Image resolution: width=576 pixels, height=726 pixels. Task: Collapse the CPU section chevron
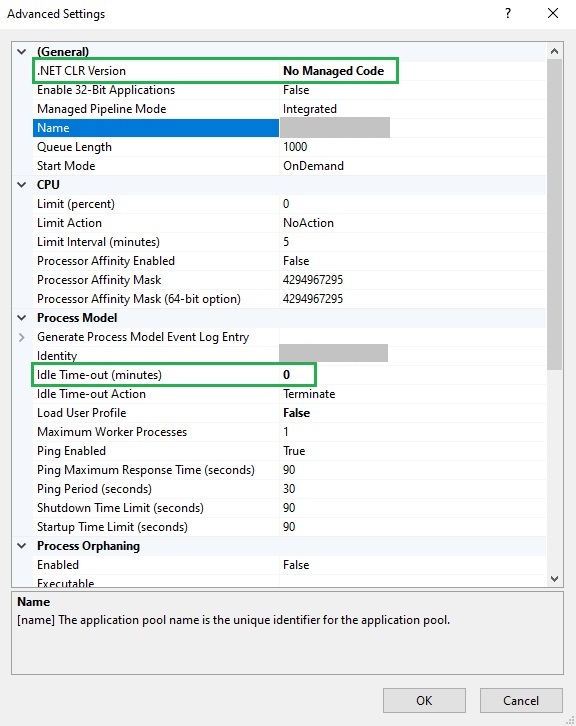tap(21, 185)
